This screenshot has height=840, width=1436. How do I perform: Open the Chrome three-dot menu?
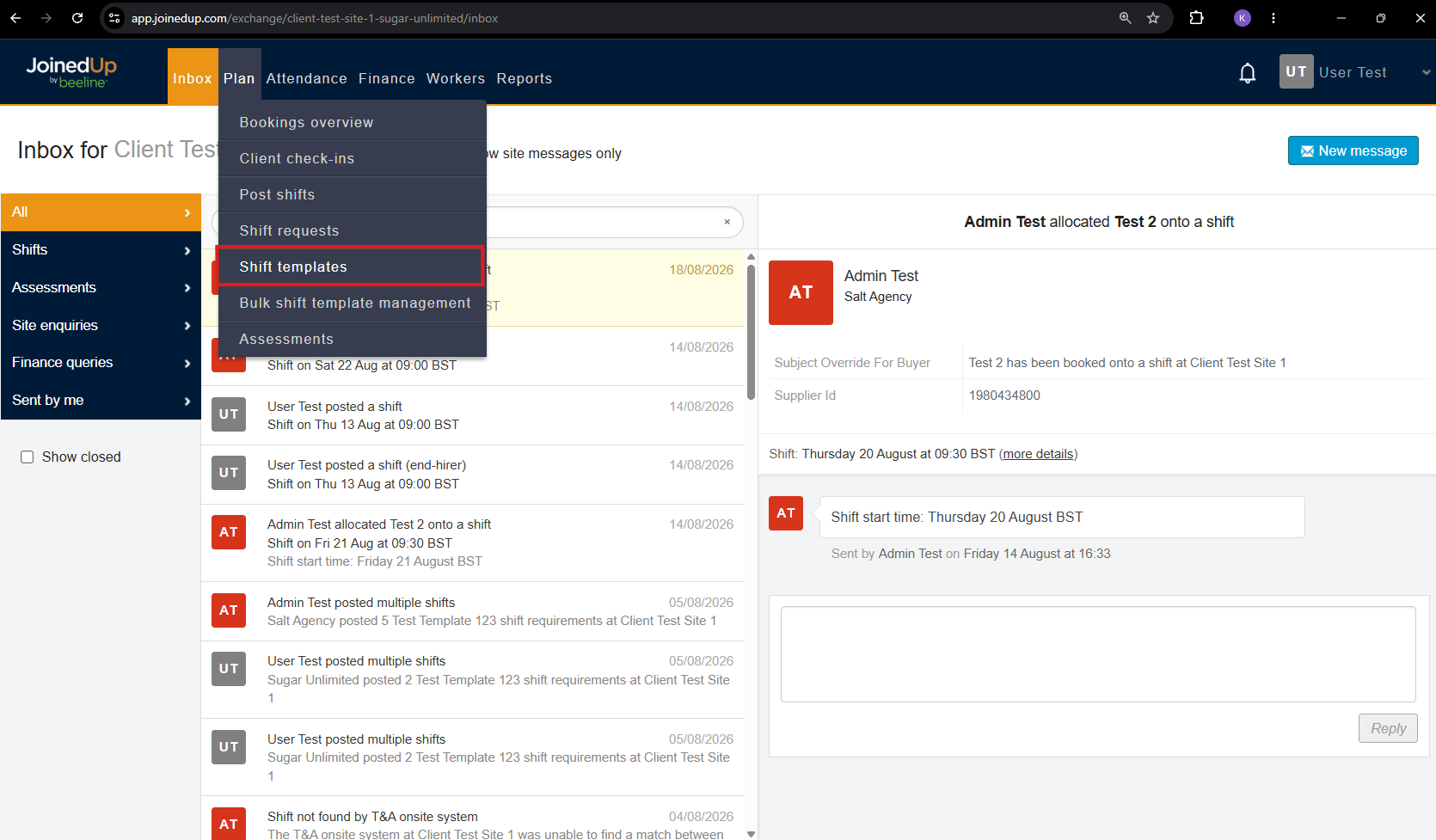(1273, 18)
